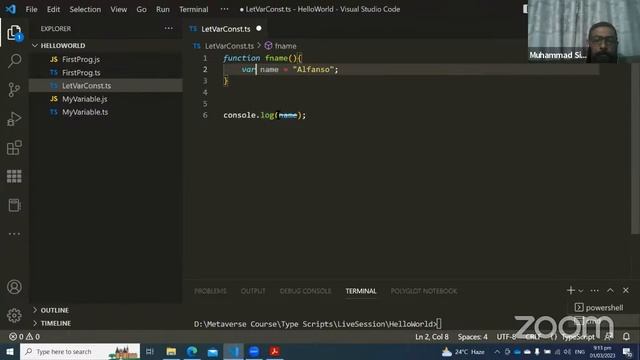Open File Explorer from taskbar

coord(171,351)
